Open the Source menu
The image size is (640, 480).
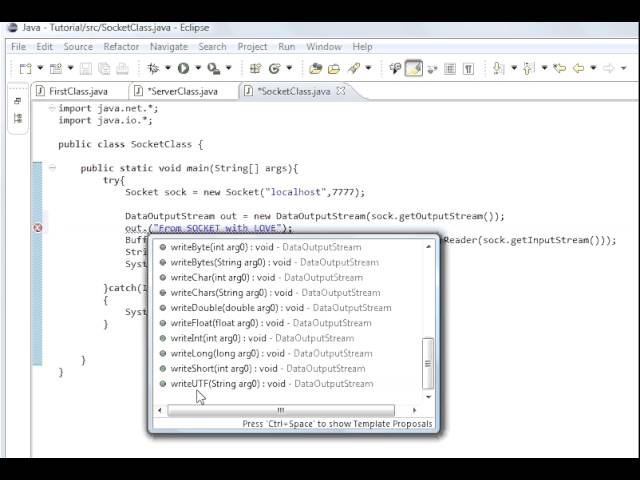[x=78, y=47]
